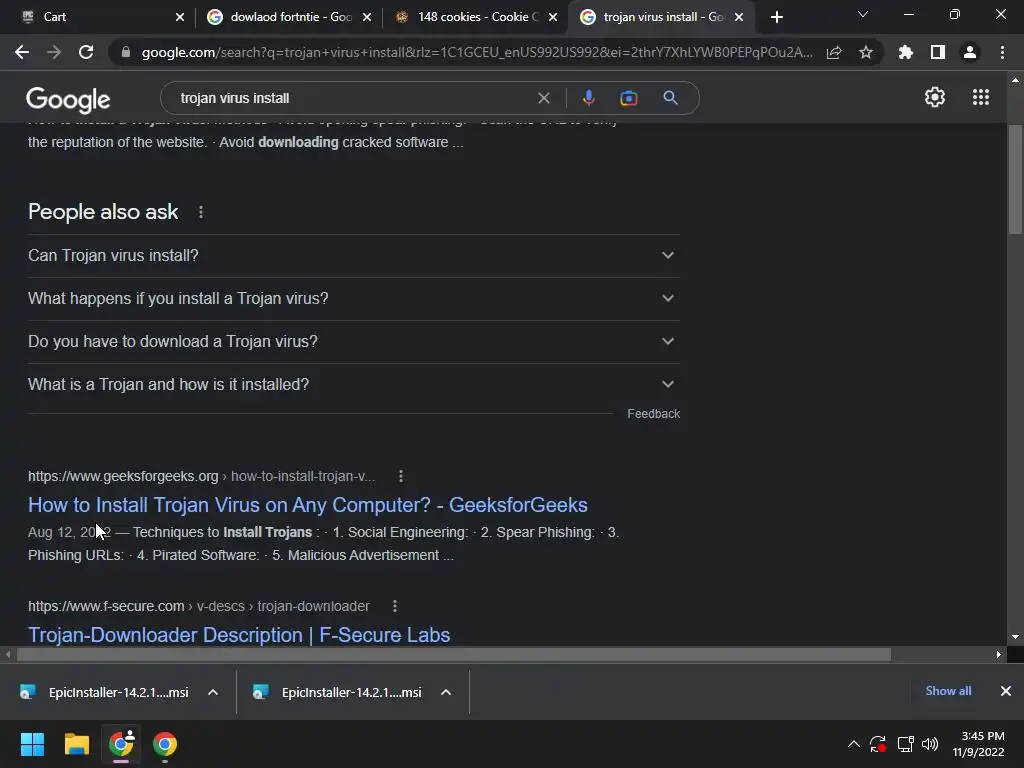The width and height of the screenshot is (1024, 768).
Task: Reload the current page
Action: [x=86, y=52]
